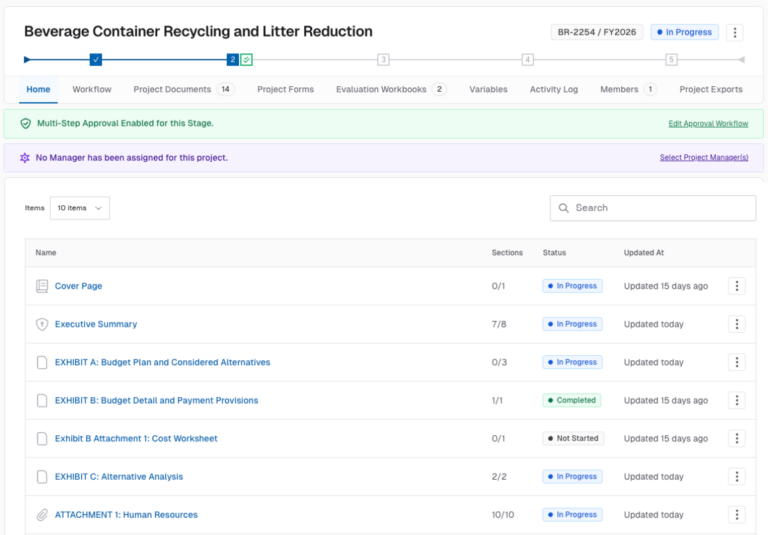
Task: Open the project header three-dot menu
Action: [735, 32]
